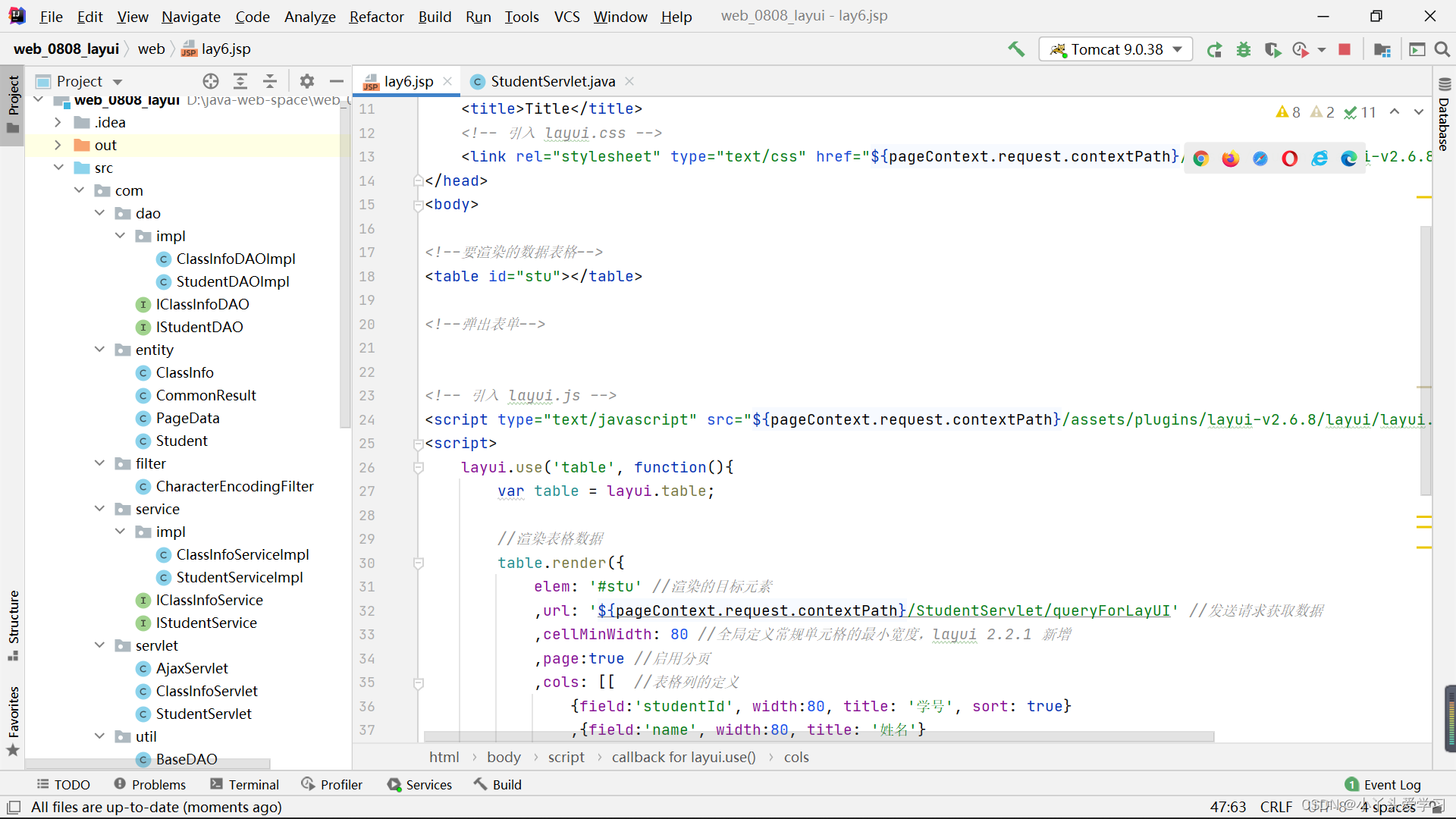Expand the out folder
The width and height of the screenshot is (1456, 819).
tap(58, 145)
